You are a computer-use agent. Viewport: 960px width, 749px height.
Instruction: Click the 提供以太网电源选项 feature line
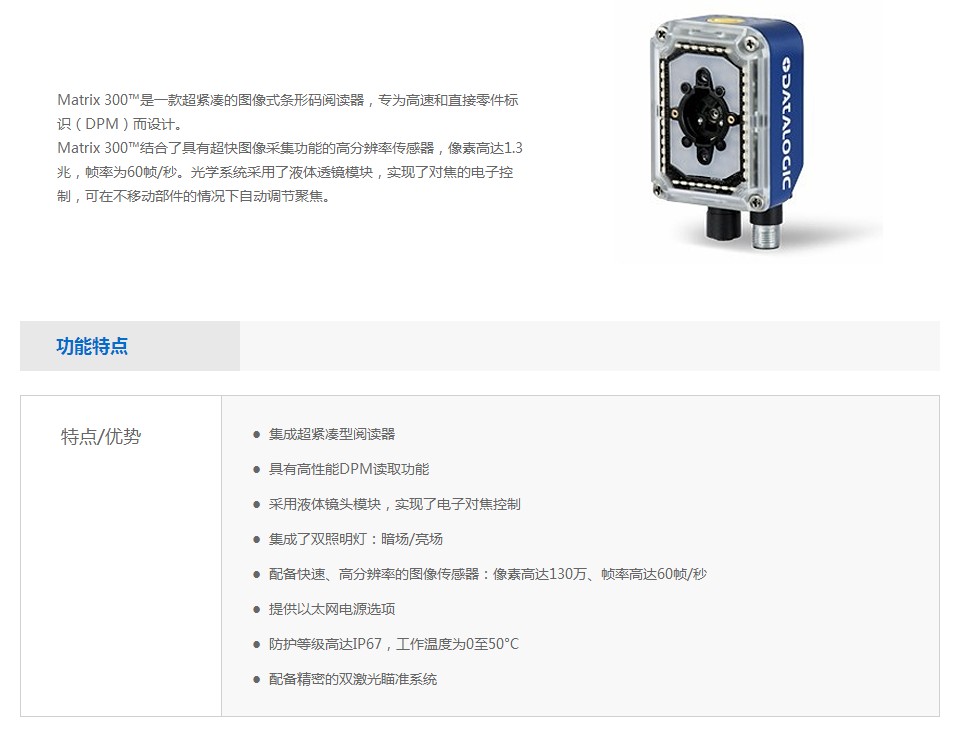pyautogui.click(x=332, y=609)
